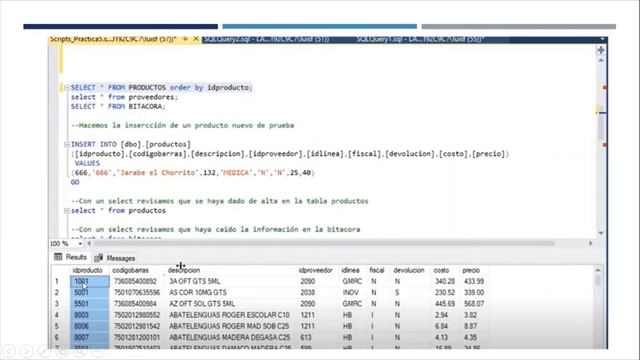Click the slideshow previous slide control
This screenshot has width=640, height=360.
click(9, 351)
